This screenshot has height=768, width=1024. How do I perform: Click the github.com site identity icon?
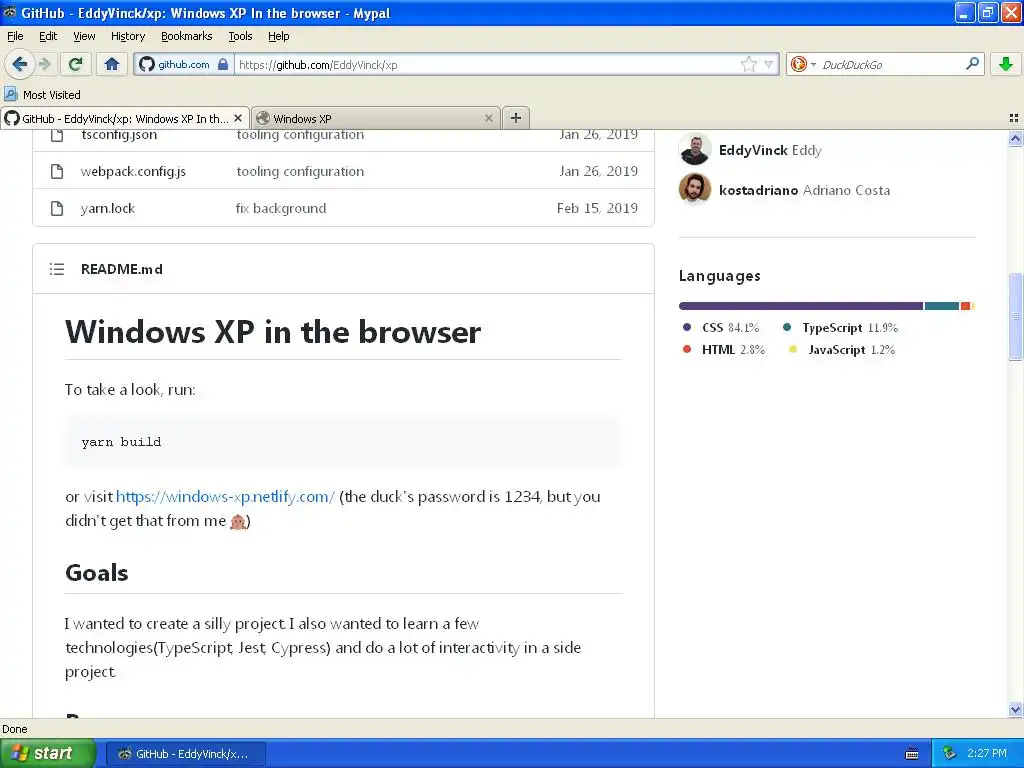click(147, 64)
